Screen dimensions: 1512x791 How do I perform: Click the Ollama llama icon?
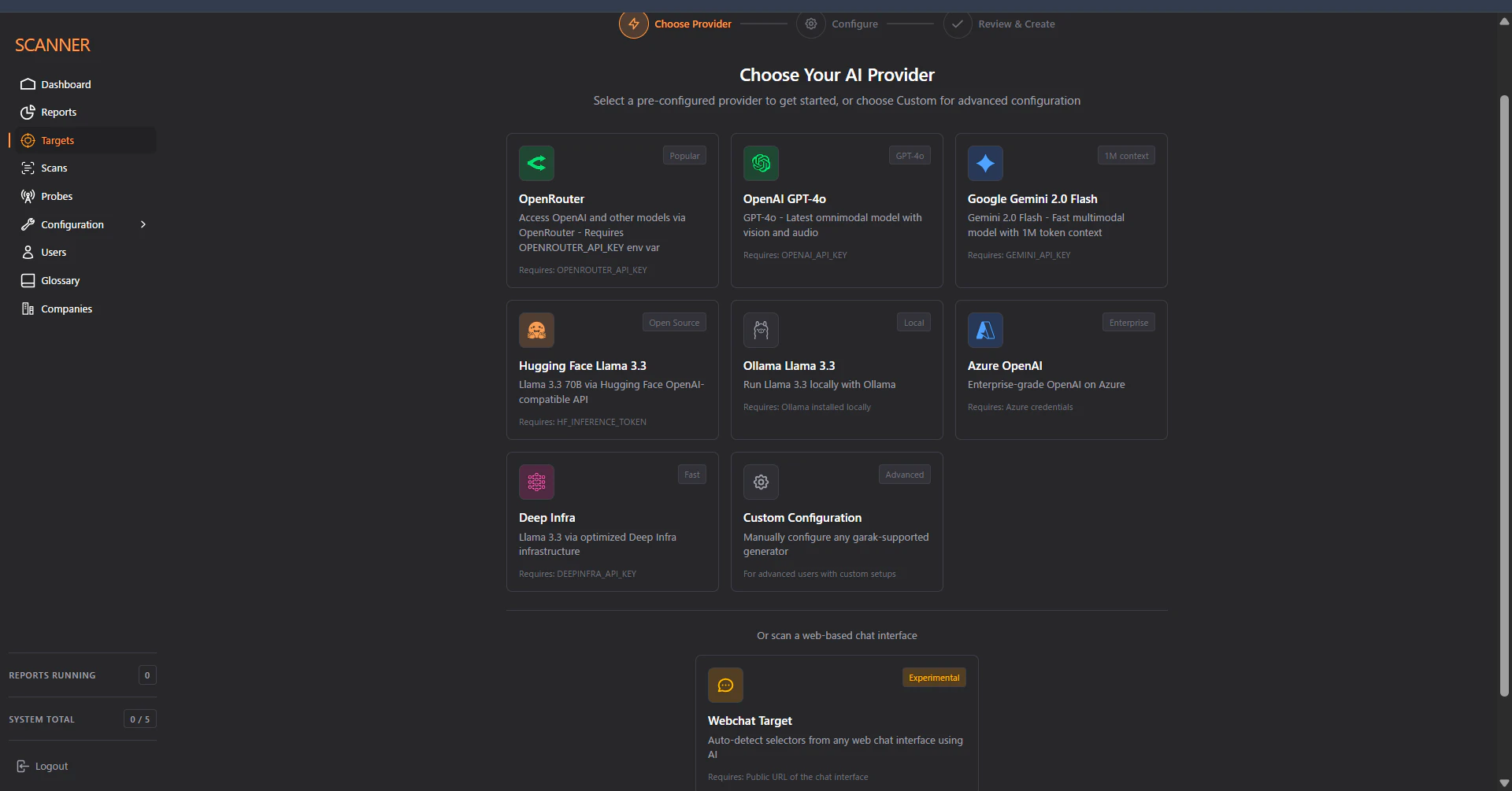pos(761,331)
